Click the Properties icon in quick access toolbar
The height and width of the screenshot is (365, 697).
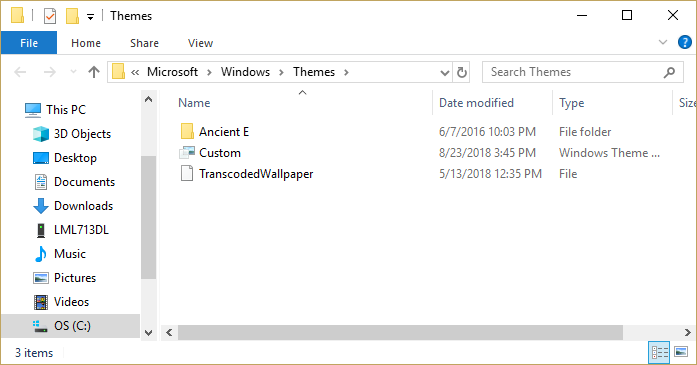click(50, 16)
